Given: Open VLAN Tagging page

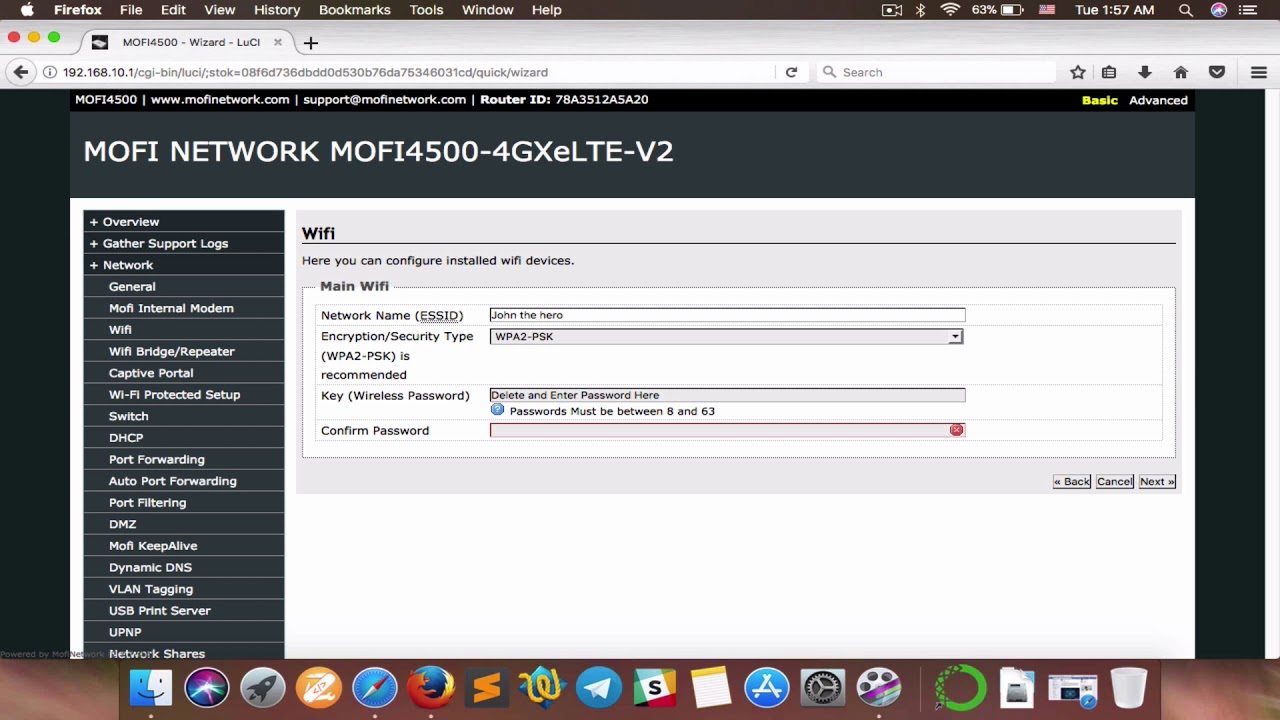Looking at the screenshot, I should [x=151, y=589].
